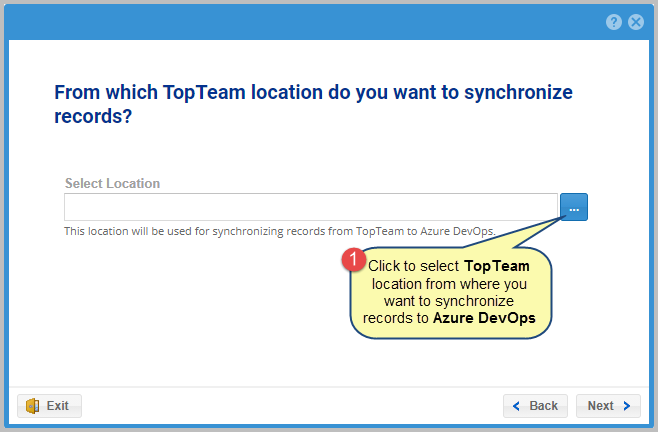Viewport: 658px width, 432px height.
Task: Click bold TopTeam text in callout
Action: tap(497, 266)
